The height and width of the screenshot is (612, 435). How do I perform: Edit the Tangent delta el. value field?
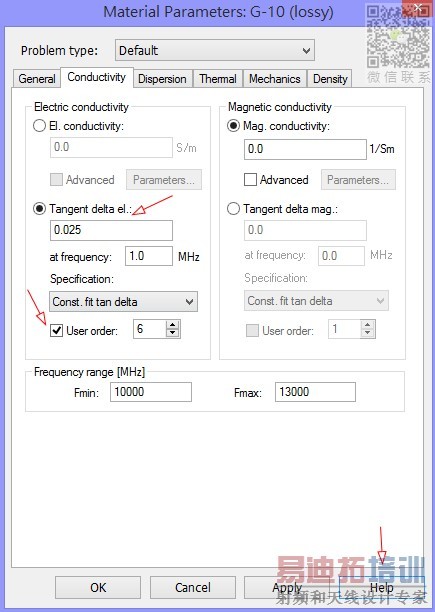(x=111, y=230)
